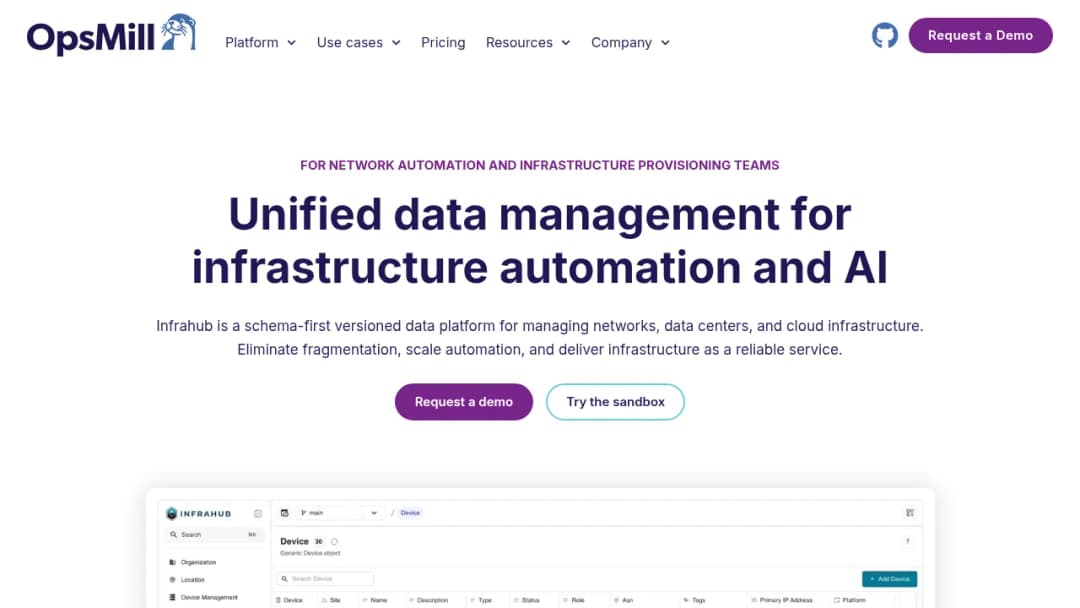Image resolution: width=1080 pixels, height=608 pixels.
Task: Click the Try the sandbox button
Action: tap(615, 401)
